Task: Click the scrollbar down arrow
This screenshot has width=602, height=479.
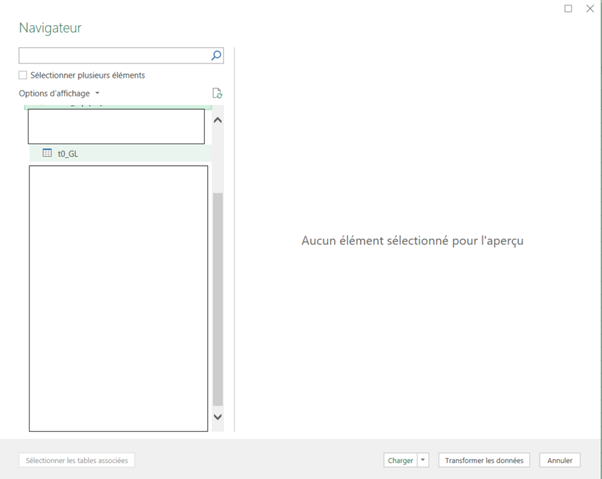Action: [218, 417]
